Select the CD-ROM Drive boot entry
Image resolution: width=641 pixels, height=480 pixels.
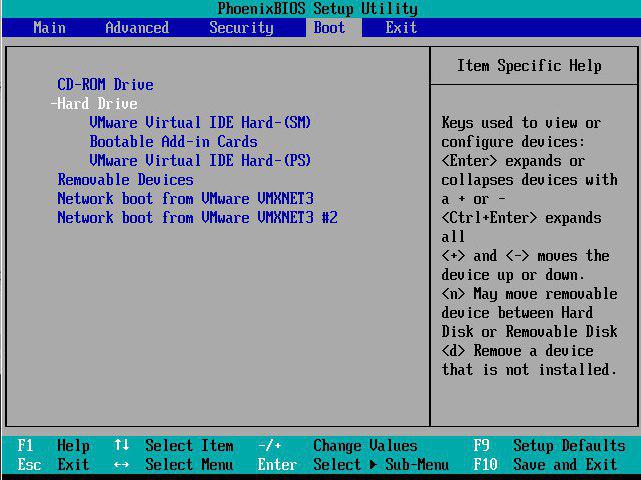click(105, 85)
